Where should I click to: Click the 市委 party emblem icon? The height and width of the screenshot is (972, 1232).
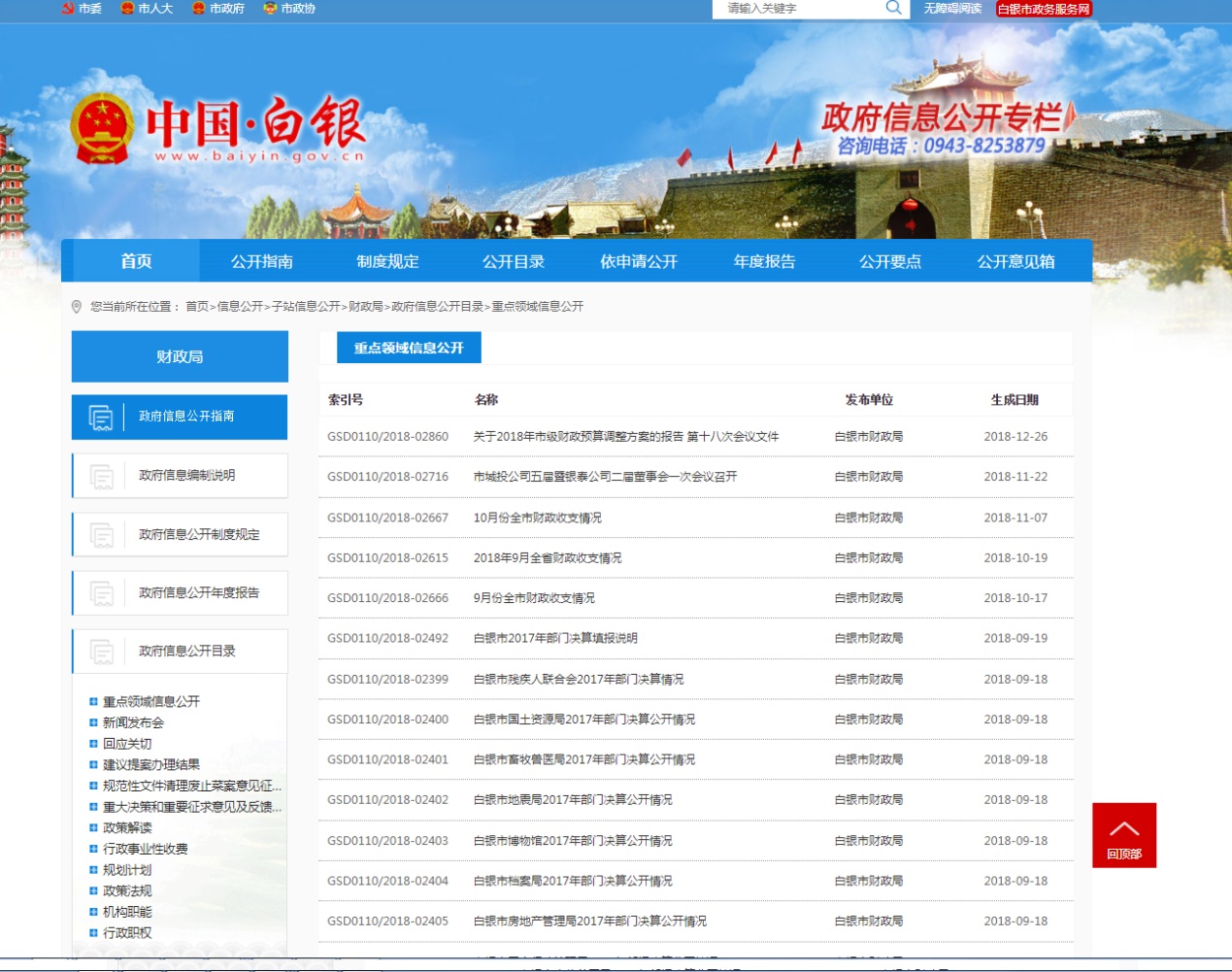(68, 8)
